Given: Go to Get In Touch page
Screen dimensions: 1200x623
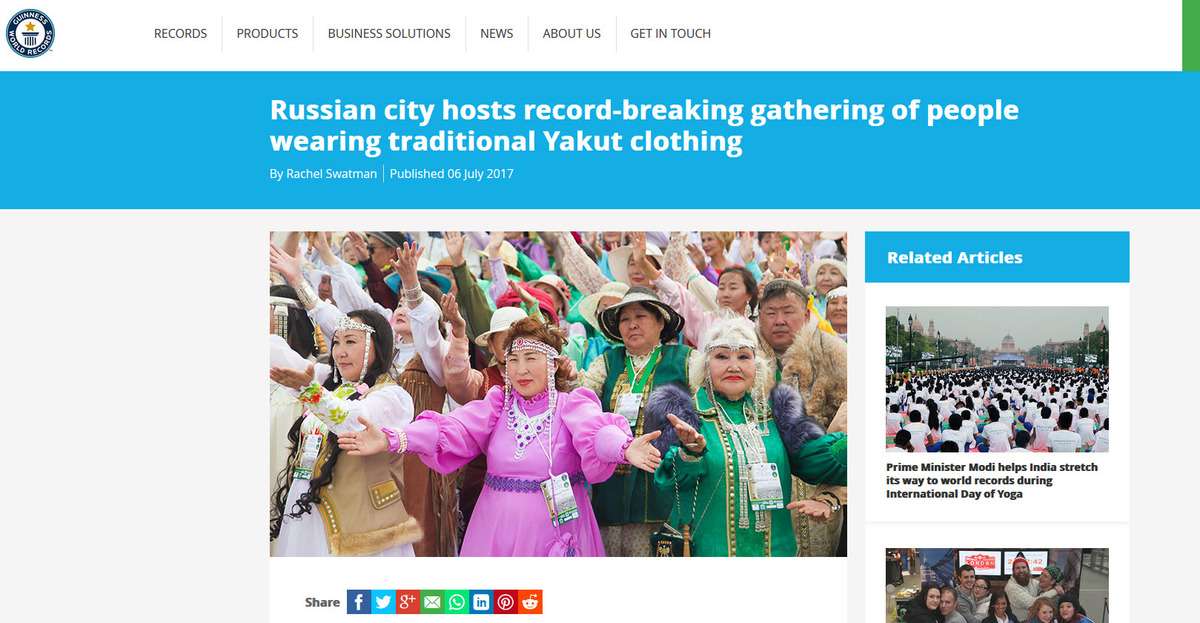Looking at the screenshot, I should 670,33.
